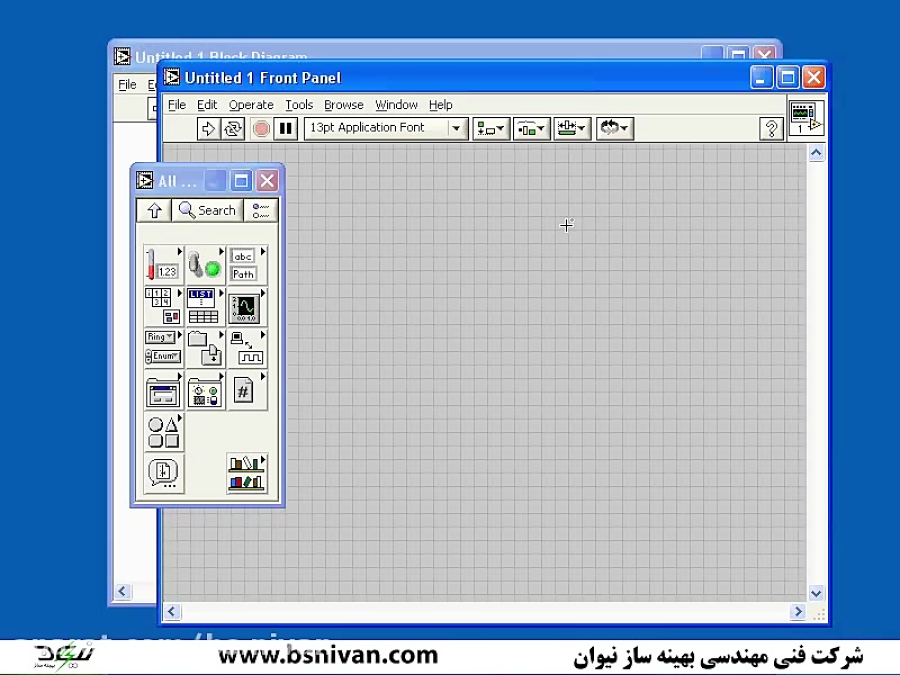Click the Run arrow button
This screenshot has width=900, height=675.
point(208,129)
